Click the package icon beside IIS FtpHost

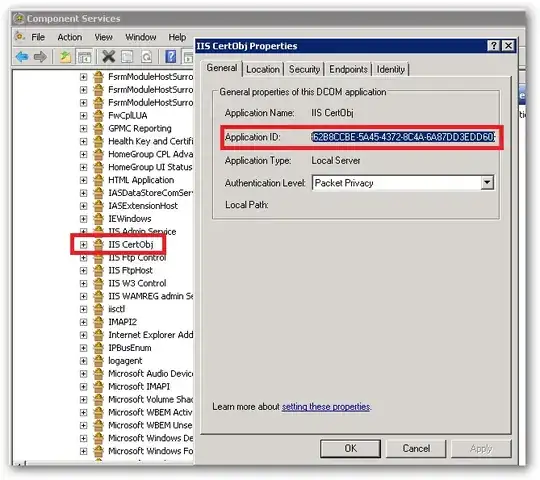pos(98,270)
